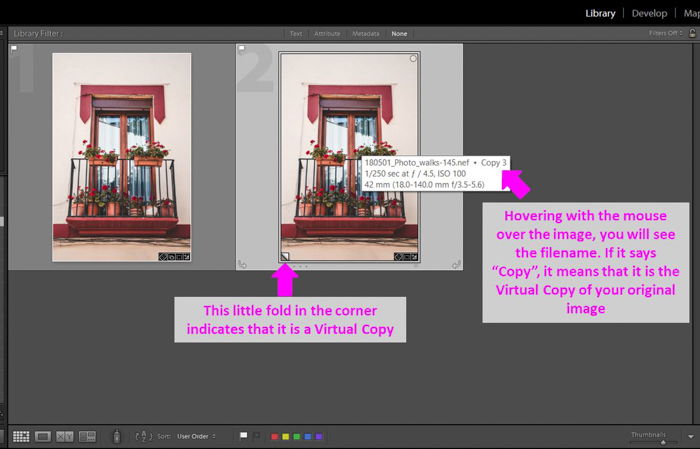The height and width of the screenshot is (449, 700).
Task: Toggle the flag on the first thumbnail cell
Action: pos(14,49)
